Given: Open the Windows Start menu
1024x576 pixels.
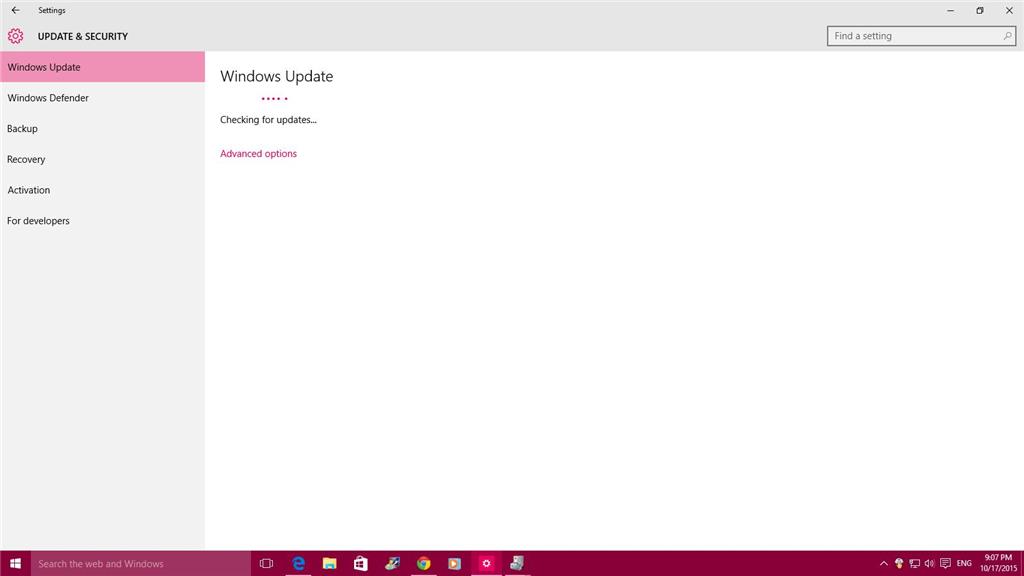Looking at the screenshot, I should click(16, 563).
